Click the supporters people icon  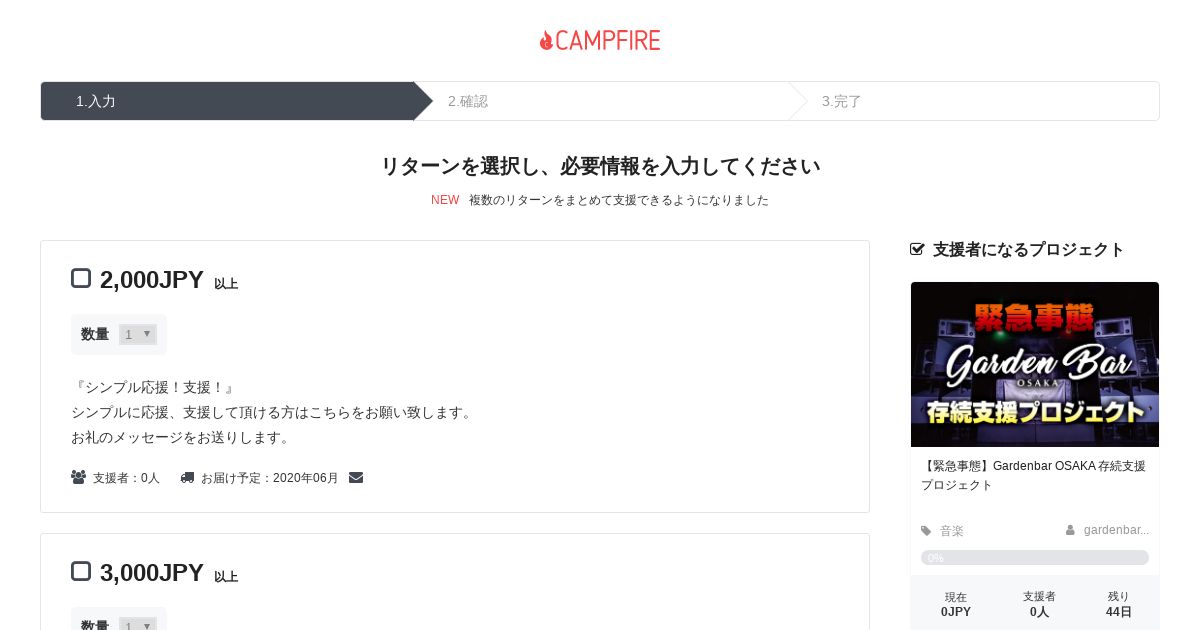click(x=78, y=478)
